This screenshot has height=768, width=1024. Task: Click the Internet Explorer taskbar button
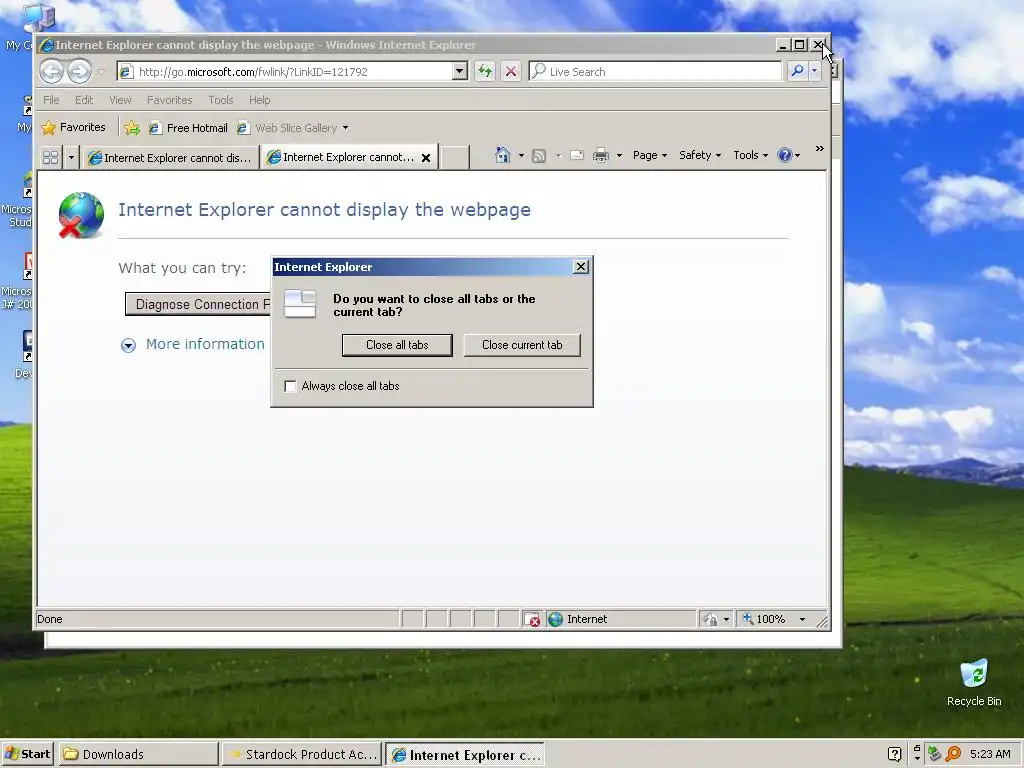click(465, 755)
